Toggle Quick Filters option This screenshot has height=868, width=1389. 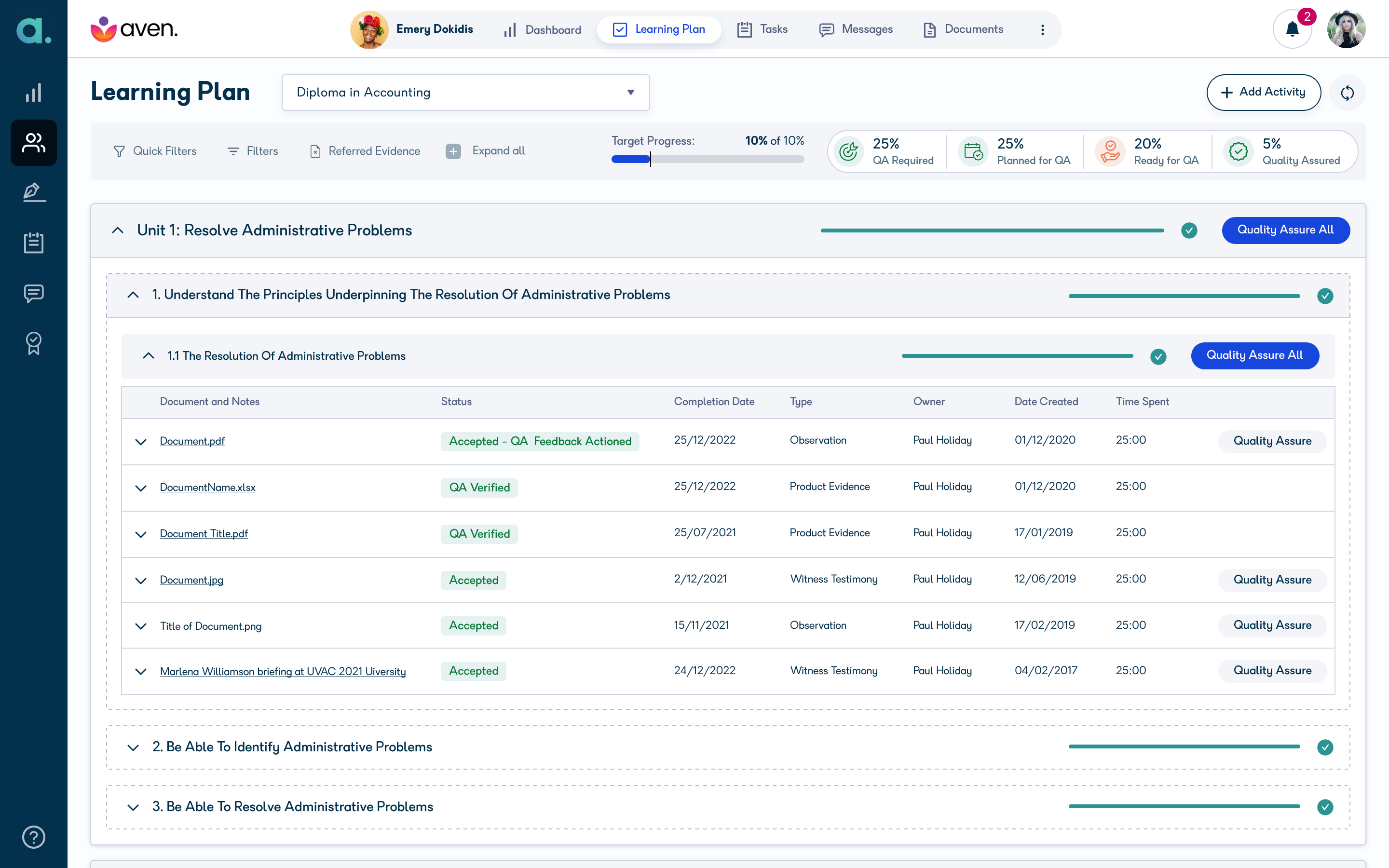(x=155, y=151)
